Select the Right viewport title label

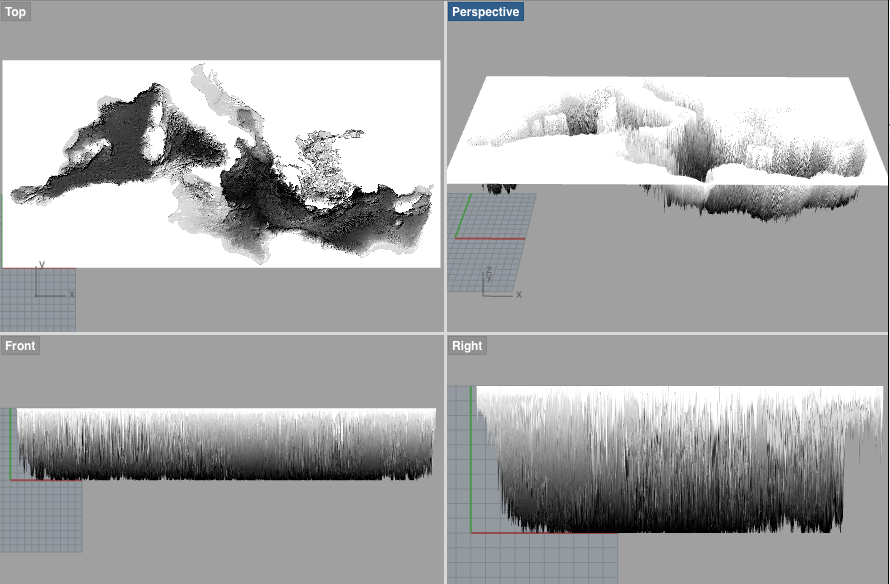click(467, 346)
